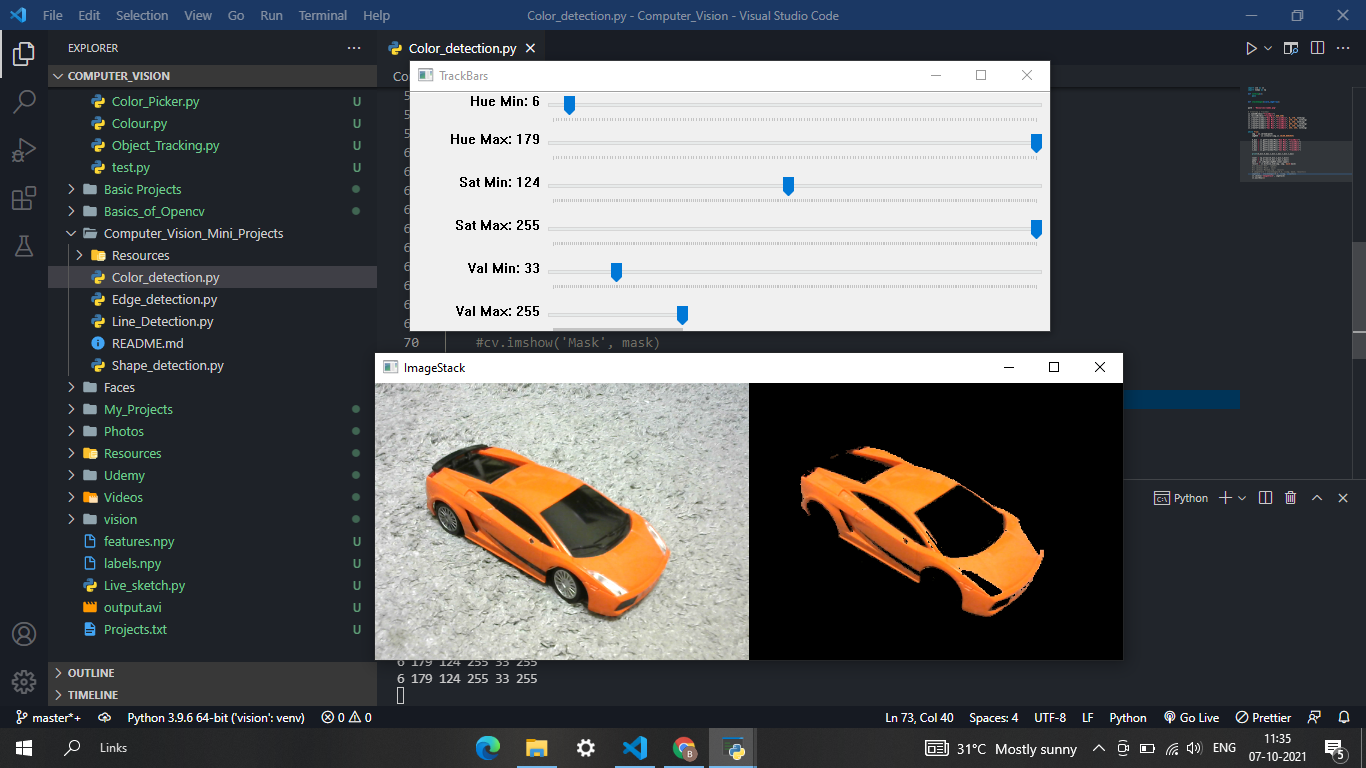This screenshot has height=768, width=1366.
Task: Open the Terminal menu
Action: tap(322, 15)
